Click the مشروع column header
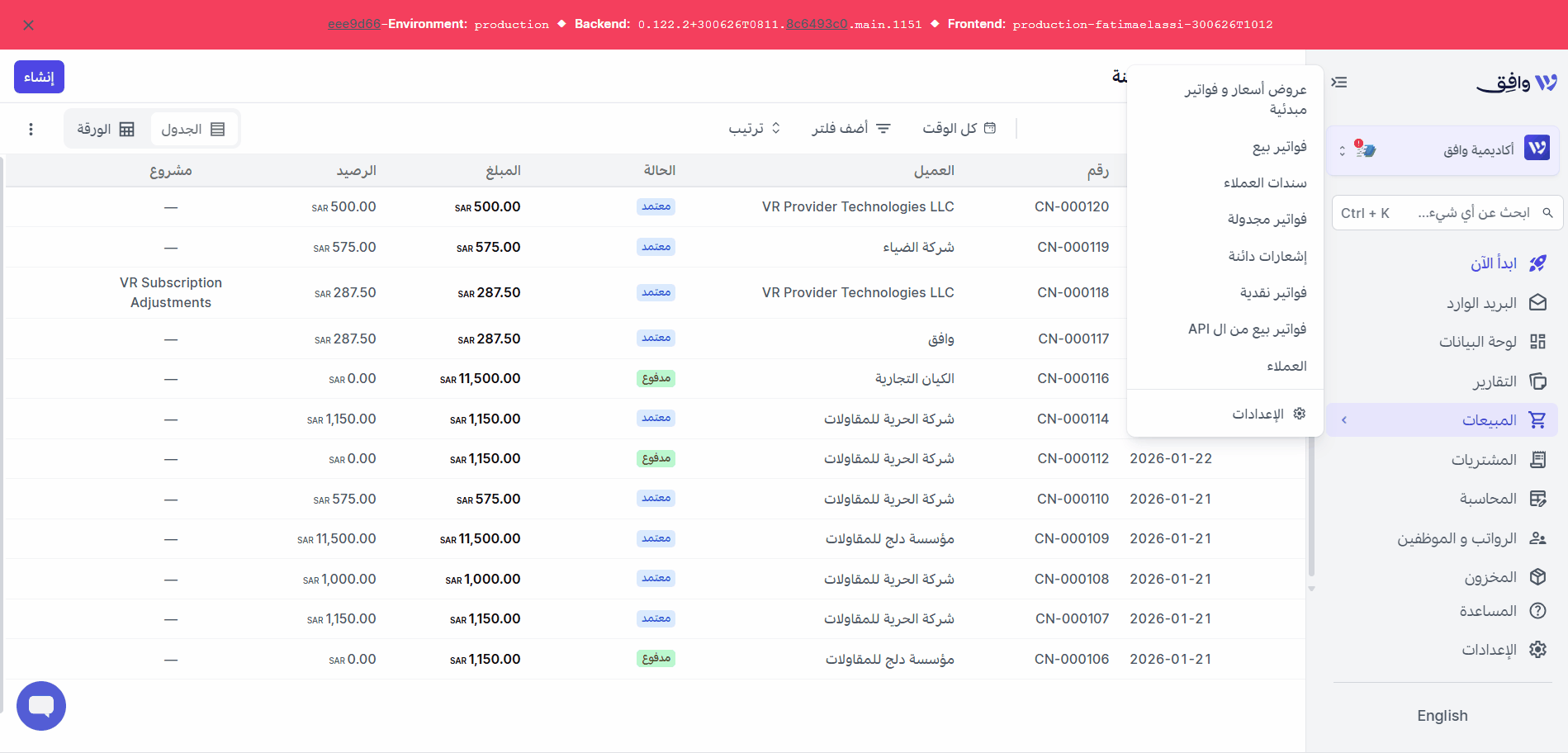1568x753 pixels. [x=171, y=170]
